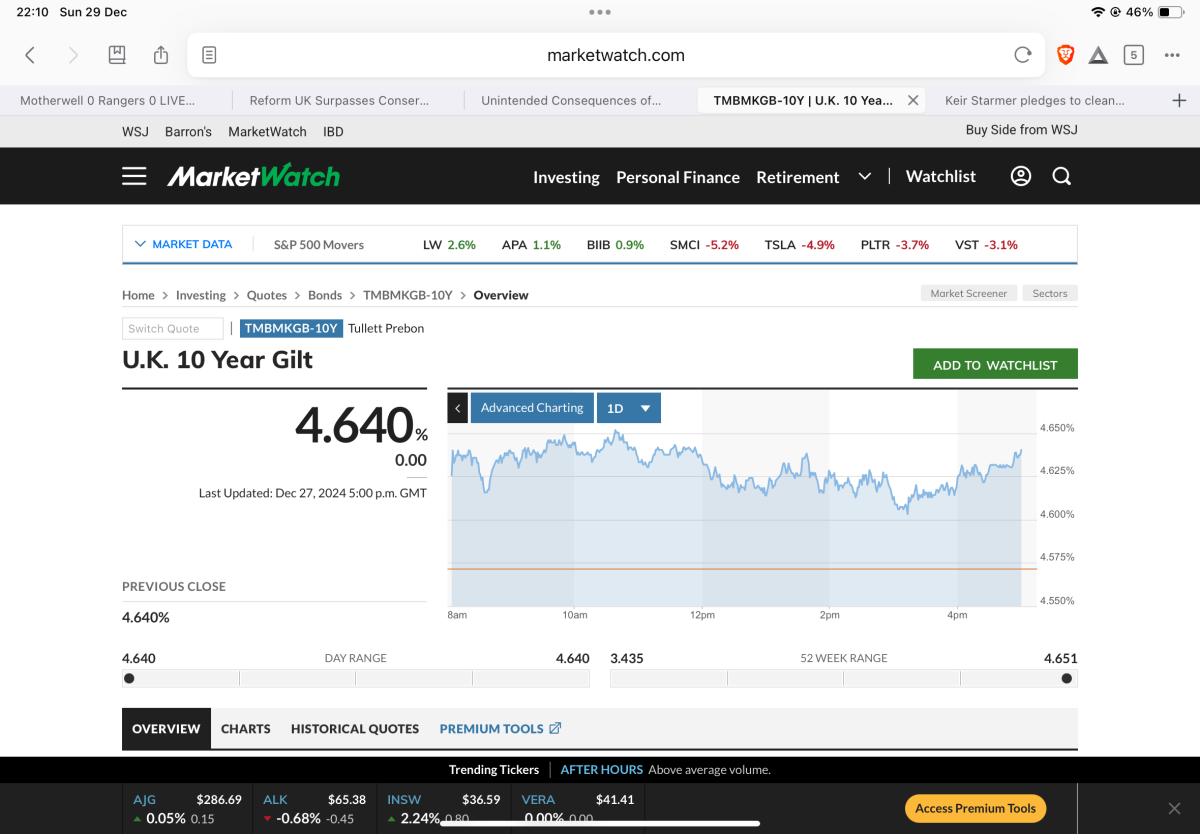Screen dimensions: 1200x834
Task: Click Access Premium Tools button
Action: (x=976, y=808)
